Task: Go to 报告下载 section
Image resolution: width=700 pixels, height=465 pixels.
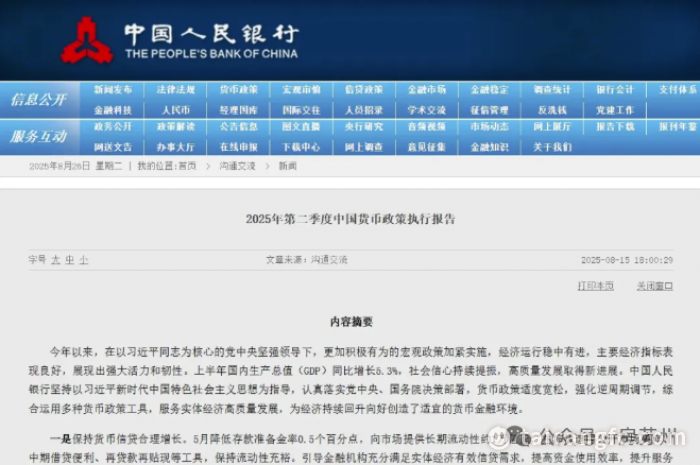Action: [x=614, y=127]
